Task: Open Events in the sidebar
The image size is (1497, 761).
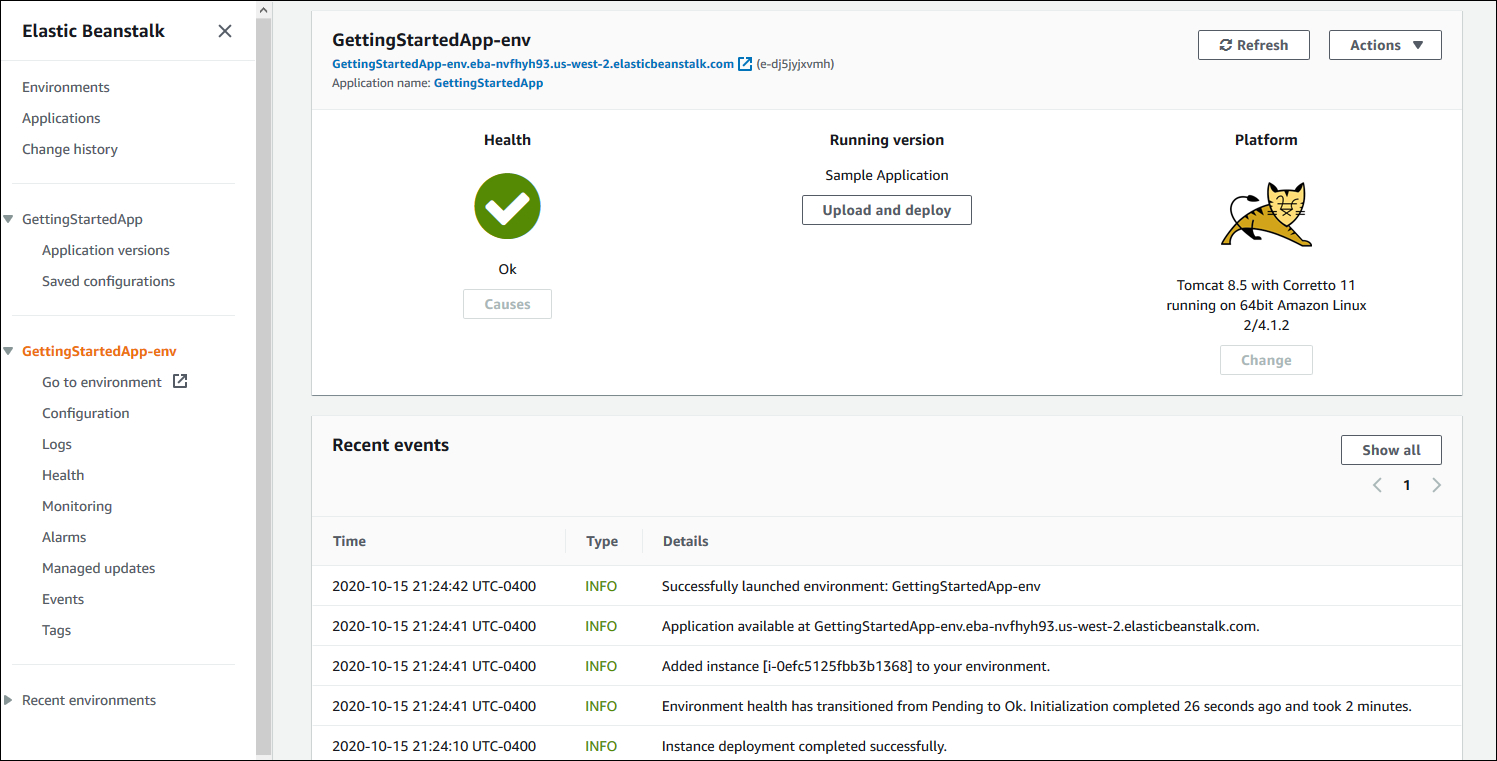Action: (63, 599)
